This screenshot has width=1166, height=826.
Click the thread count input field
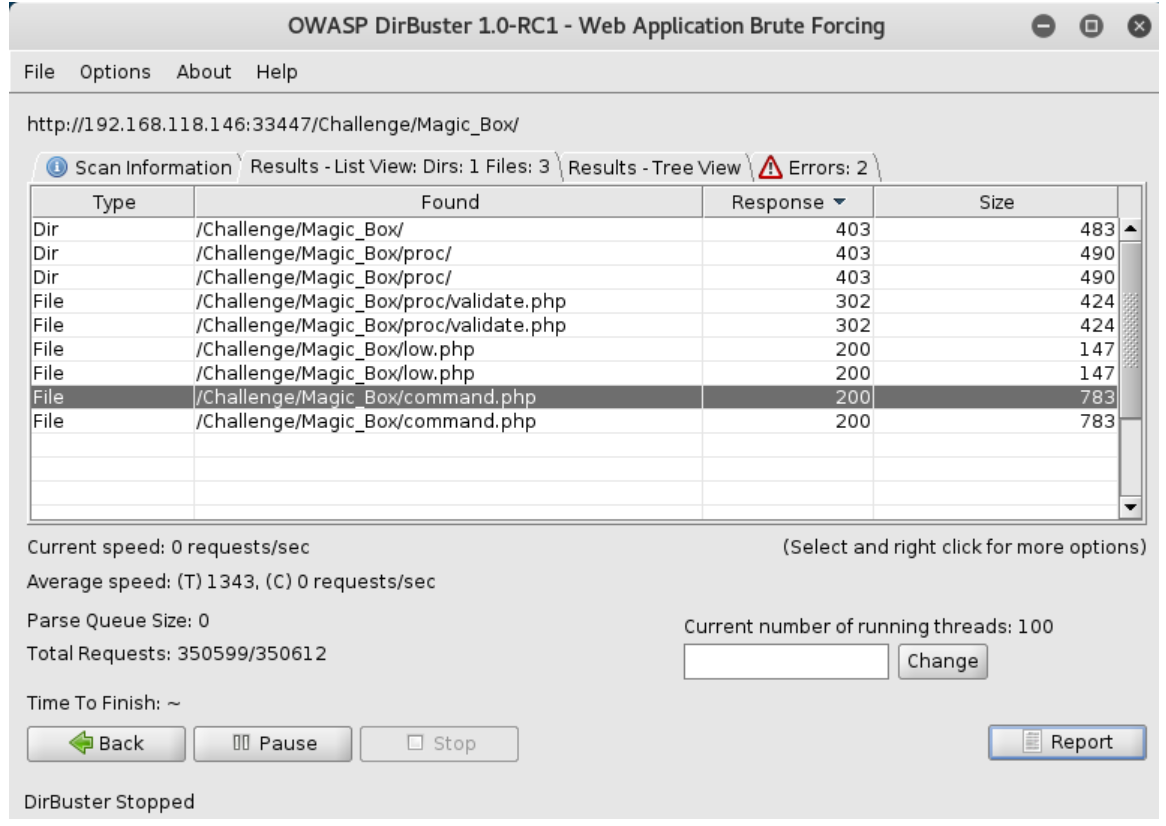tap(786, 661)
